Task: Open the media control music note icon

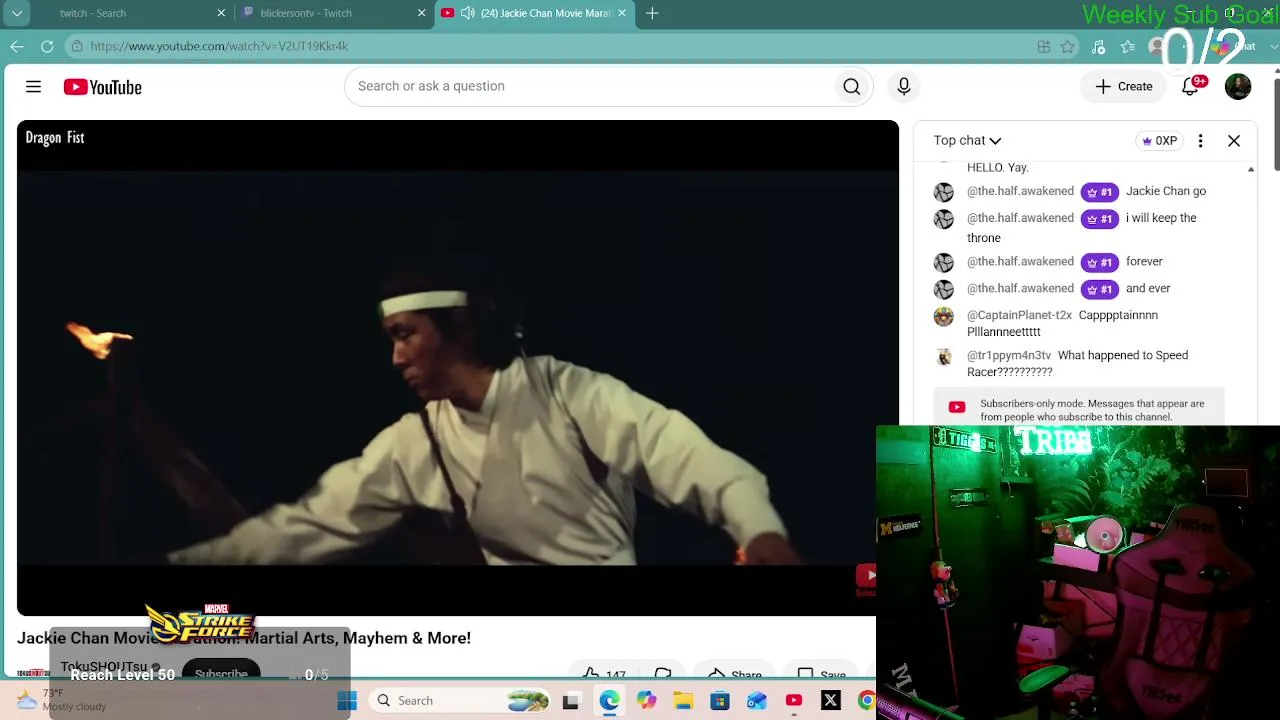Action: 1099,46
